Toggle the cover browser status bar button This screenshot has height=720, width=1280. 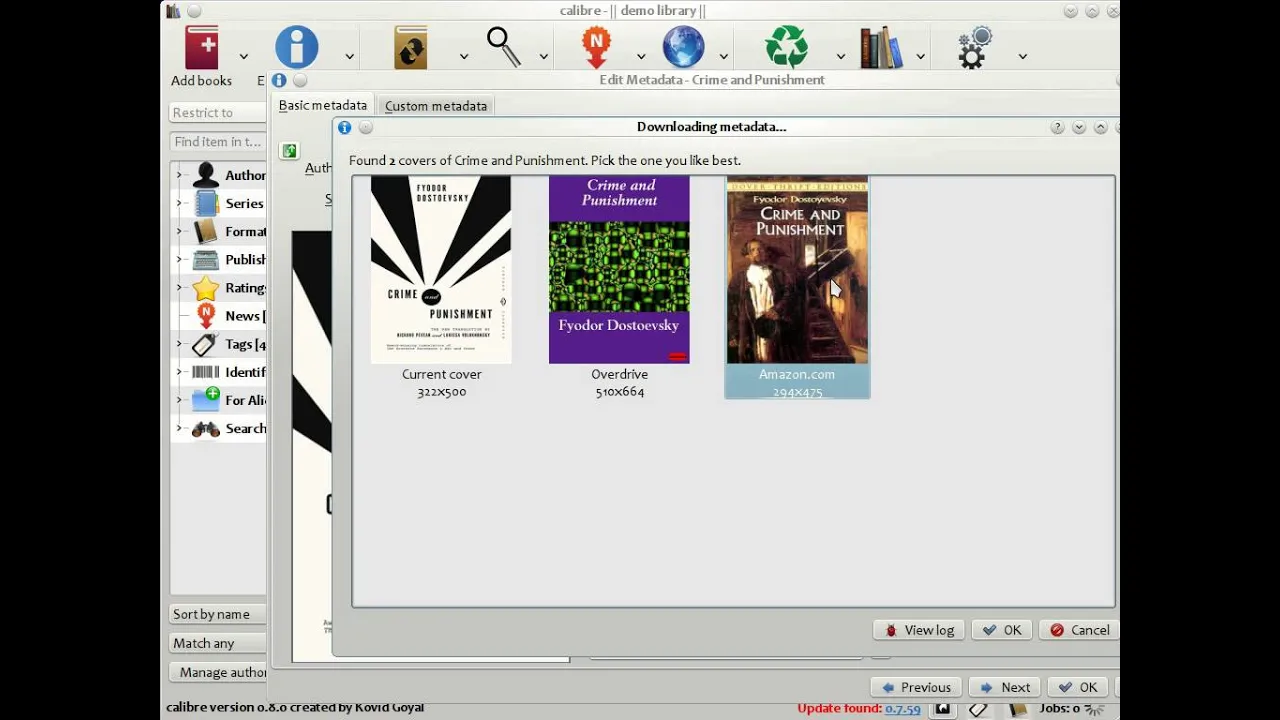coord(943,709)
